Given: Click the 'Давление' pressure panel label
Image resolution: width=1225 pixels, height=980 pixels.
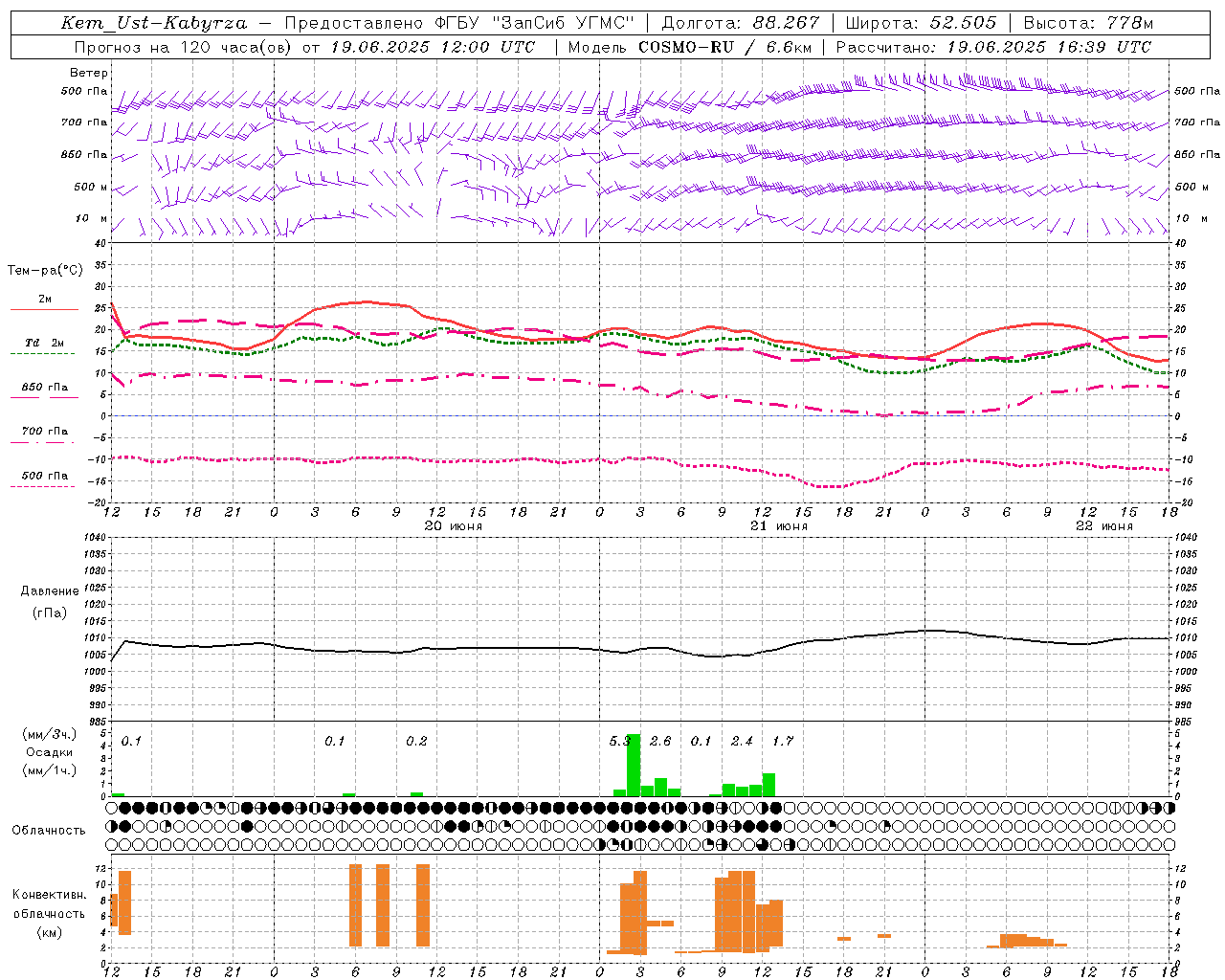Looking at the screenshot, I should [x=50, y=591].
